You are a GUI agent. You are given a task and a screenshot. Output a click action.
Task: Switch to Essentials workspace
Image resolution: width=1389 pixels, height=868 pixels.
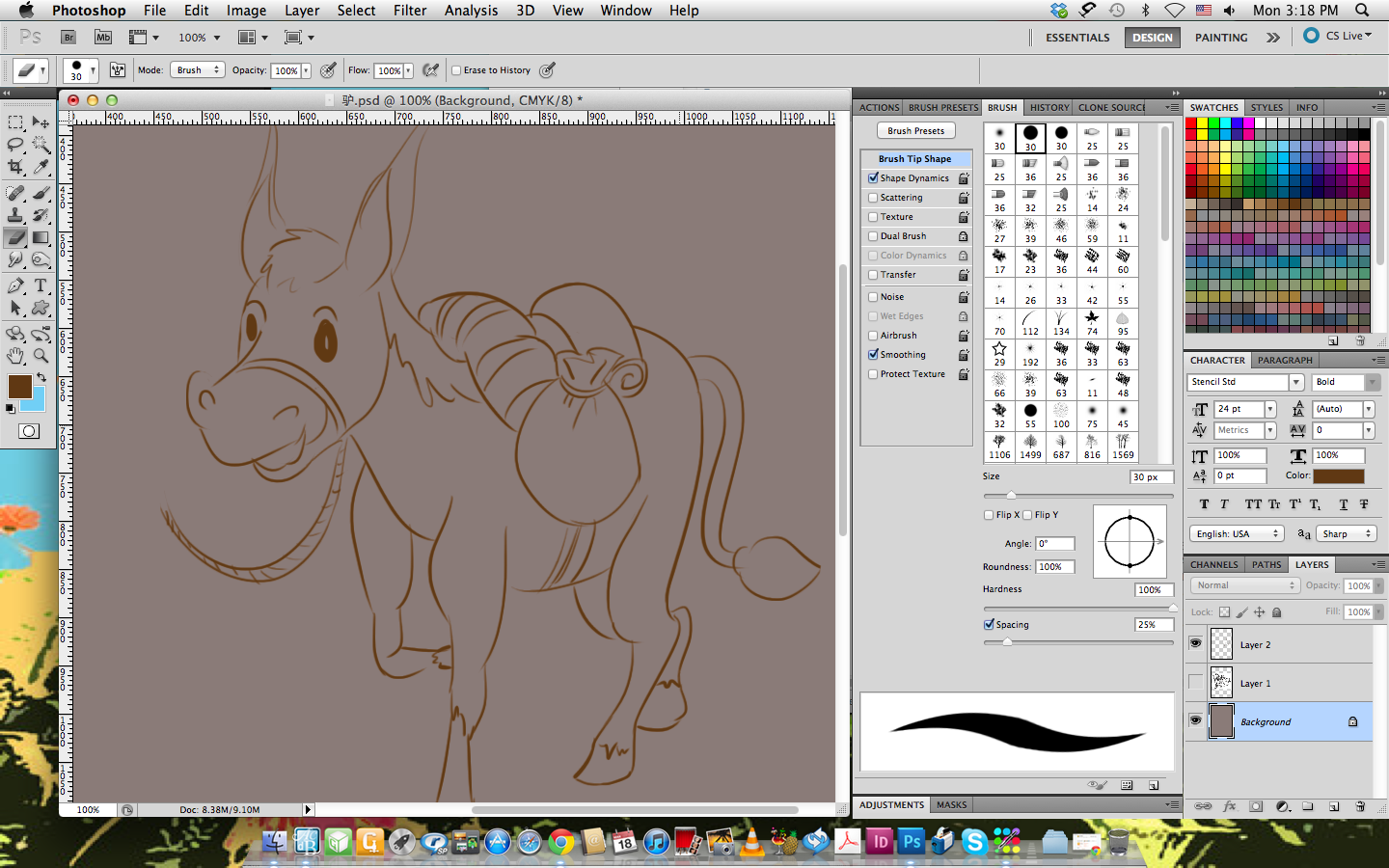[x=1077, y=38]
